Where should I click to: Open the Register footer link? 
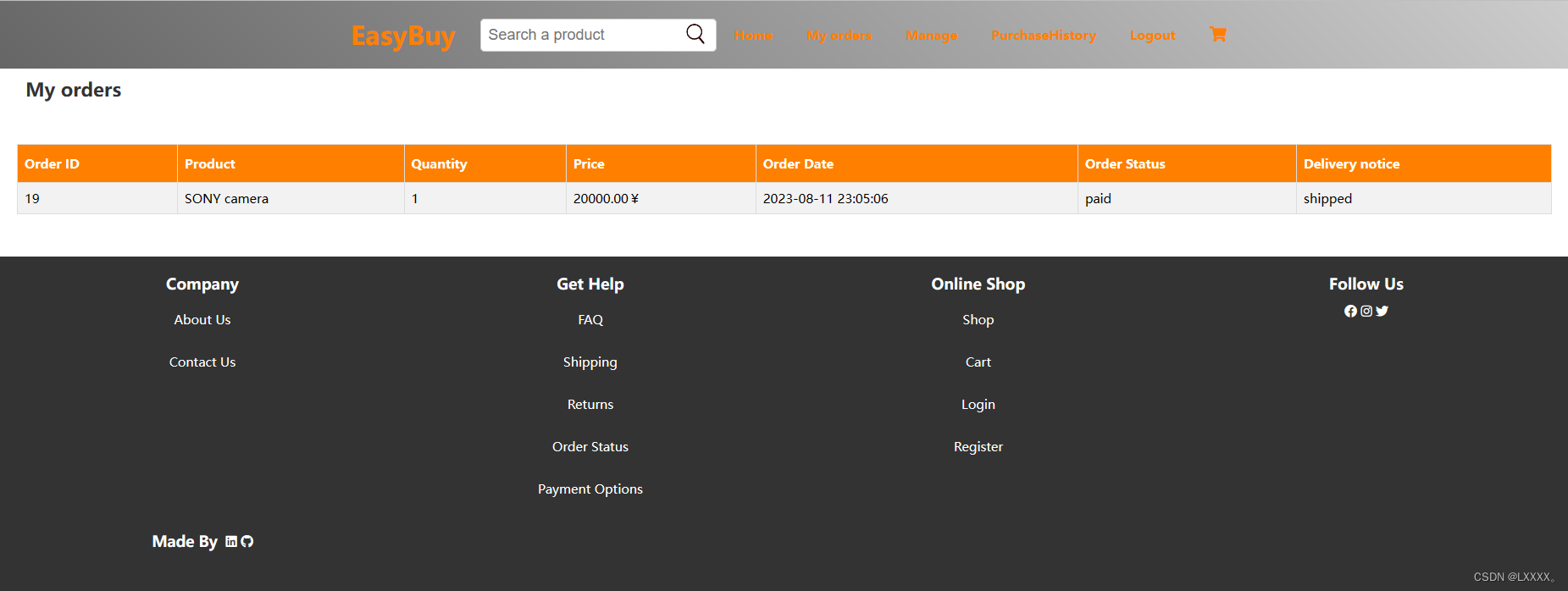[x=978, y=447]
